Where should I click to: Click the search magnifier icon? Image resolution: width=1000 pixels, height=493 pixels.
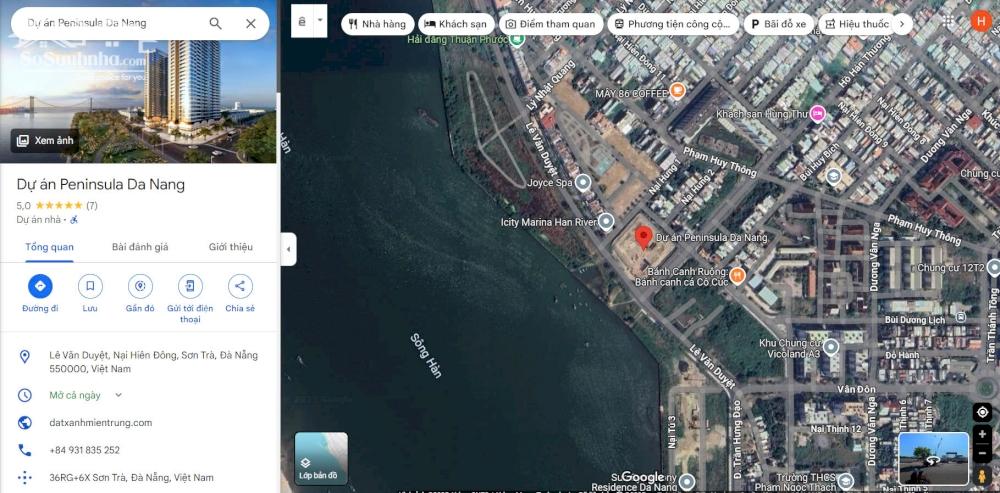216,24
